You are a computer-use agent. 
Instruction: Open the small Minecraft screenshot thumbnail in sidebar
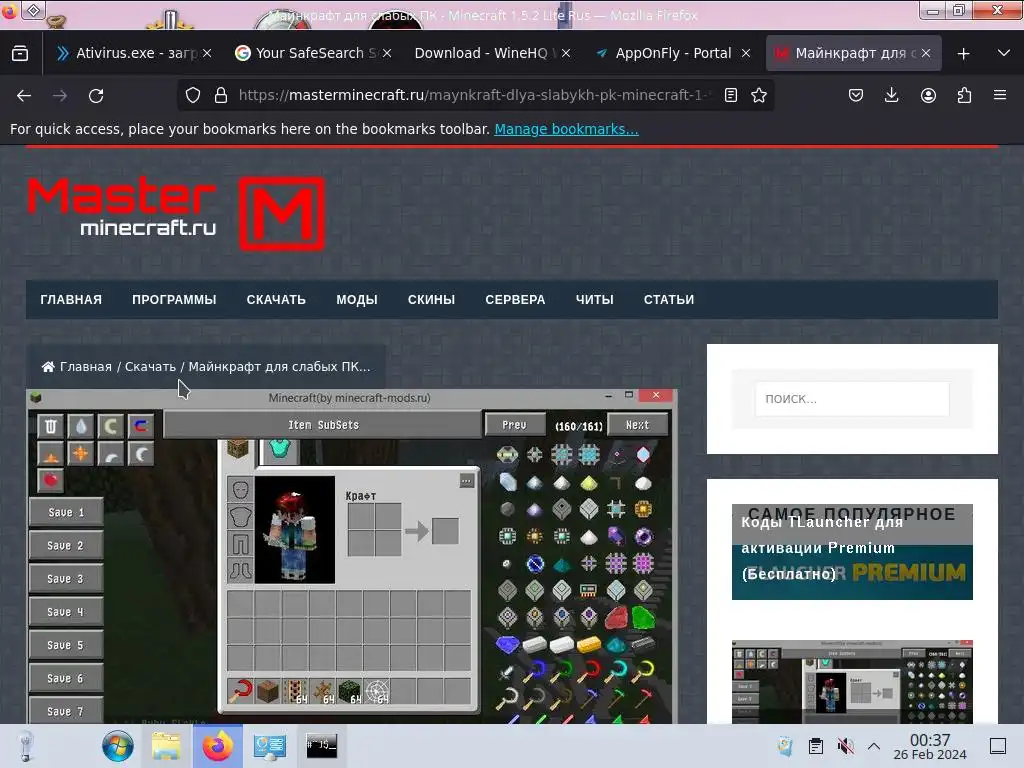[852, 682]
